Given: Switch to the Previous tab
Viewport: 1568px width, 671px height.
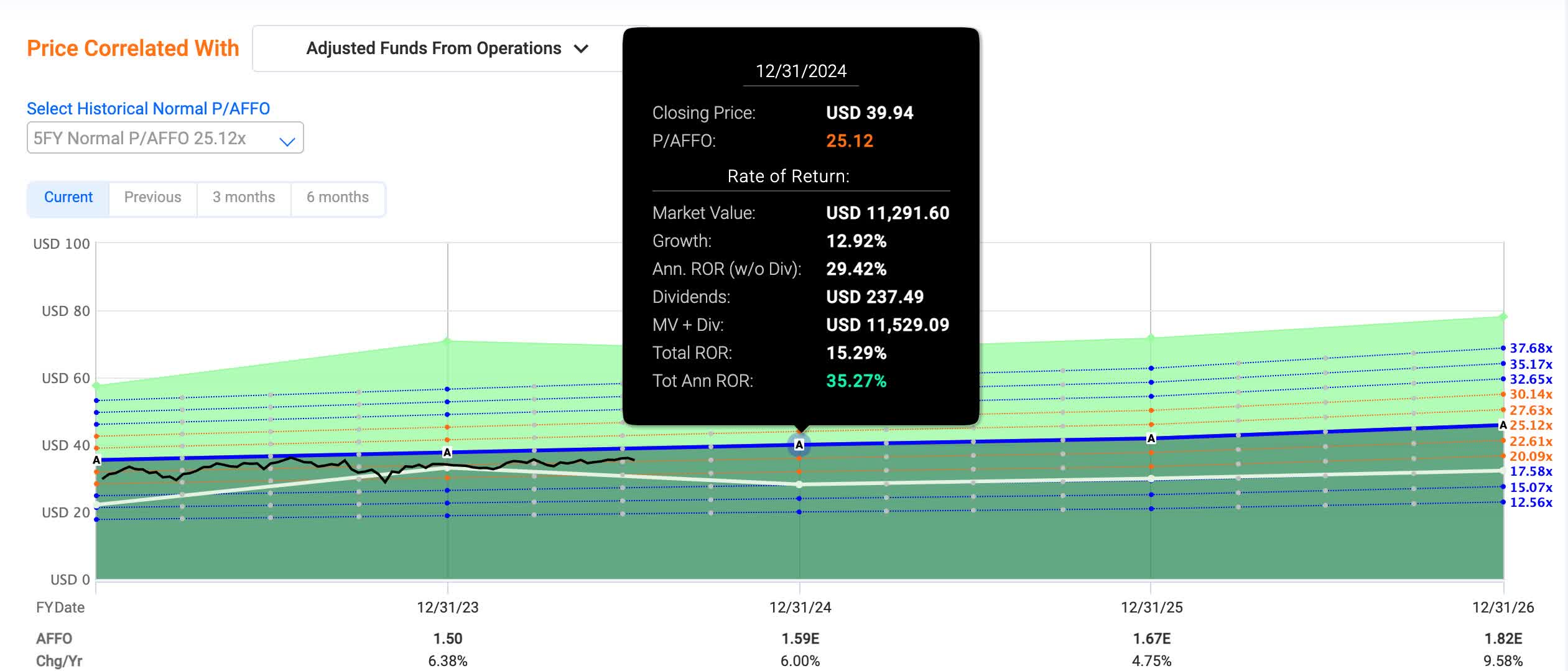Looking at the screenshot, I should [x=152, y=197].
